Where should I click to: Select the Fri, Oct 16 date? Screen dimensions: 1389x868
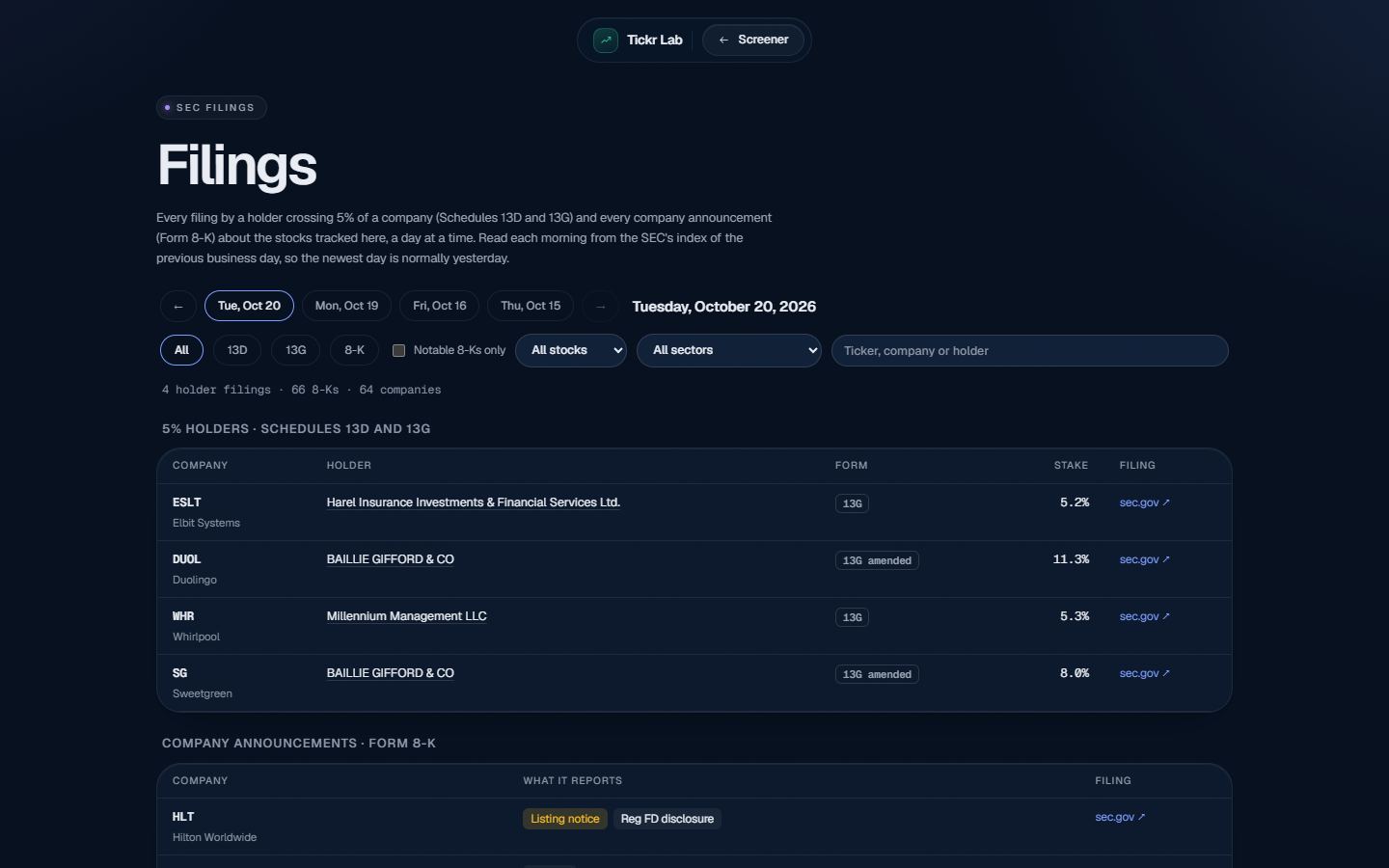[440, 306]
